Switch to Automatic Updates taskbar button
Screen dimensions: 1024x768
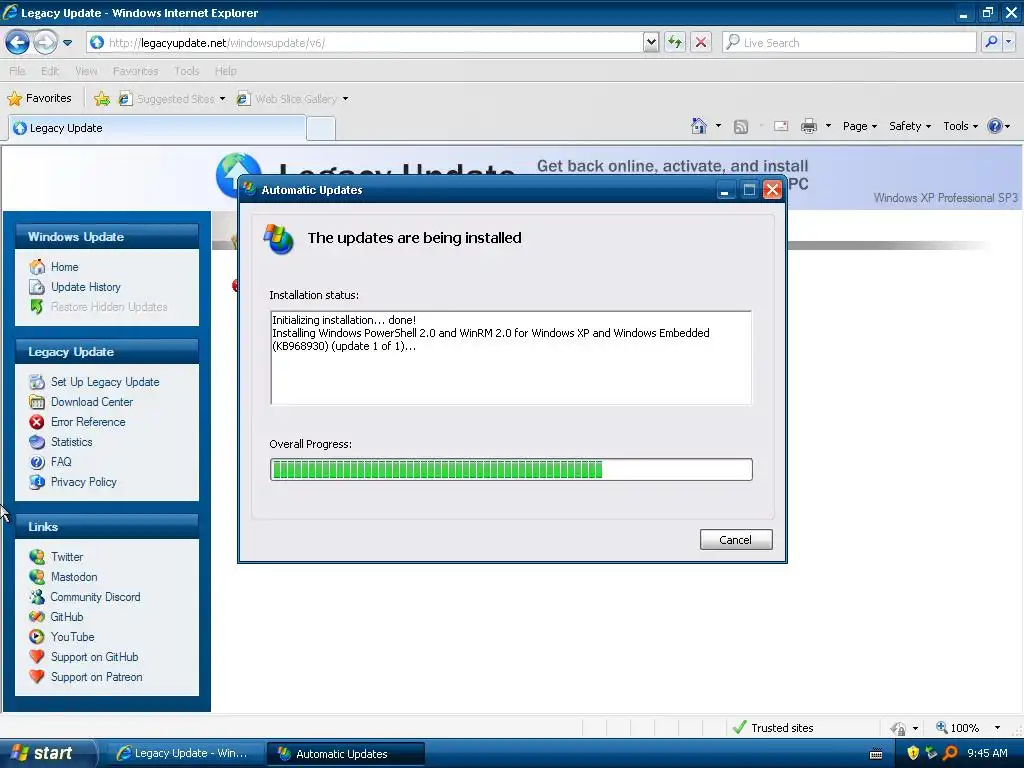[346, 754]
